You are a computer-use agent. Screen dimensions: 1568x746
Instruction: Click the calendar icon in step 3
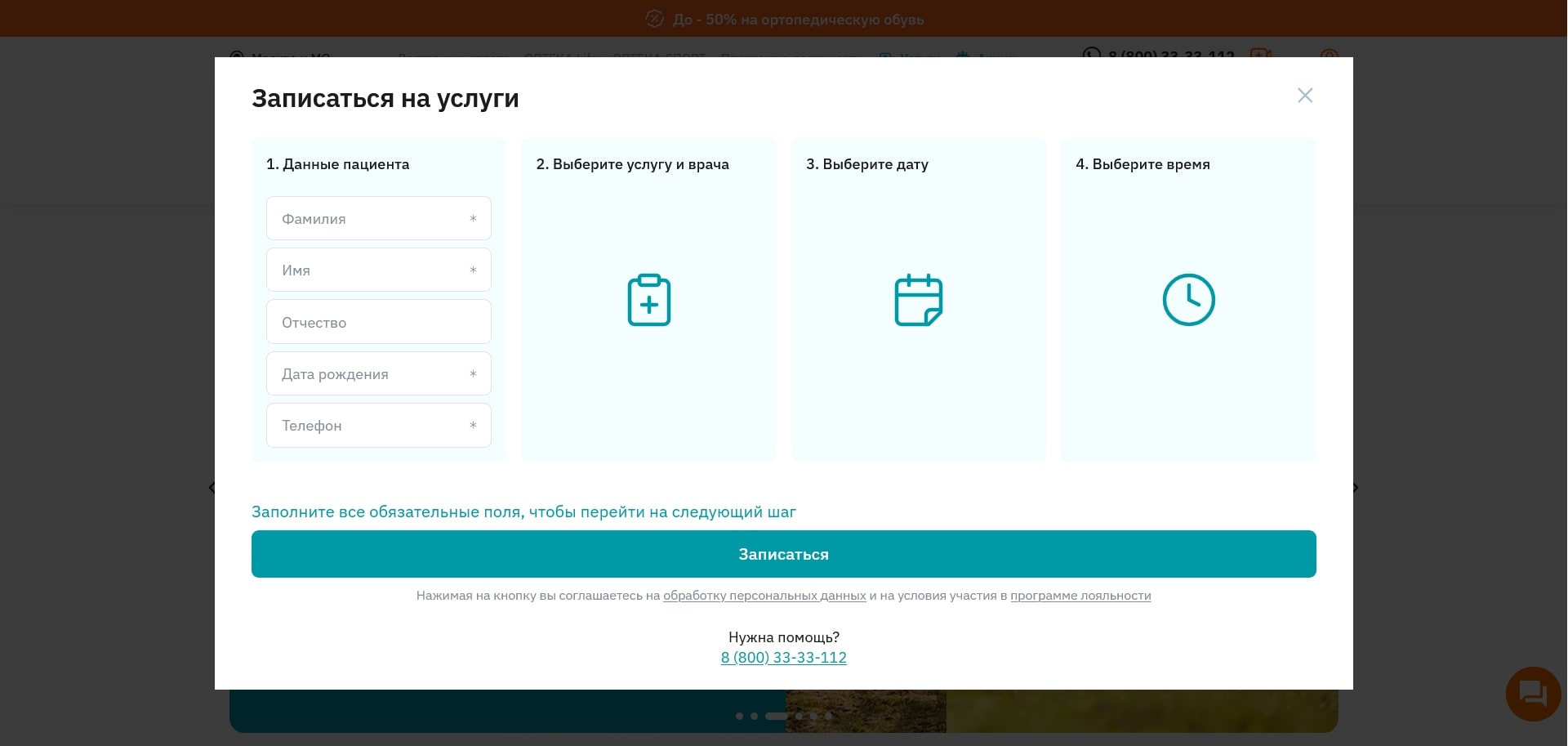pos(918,300)
